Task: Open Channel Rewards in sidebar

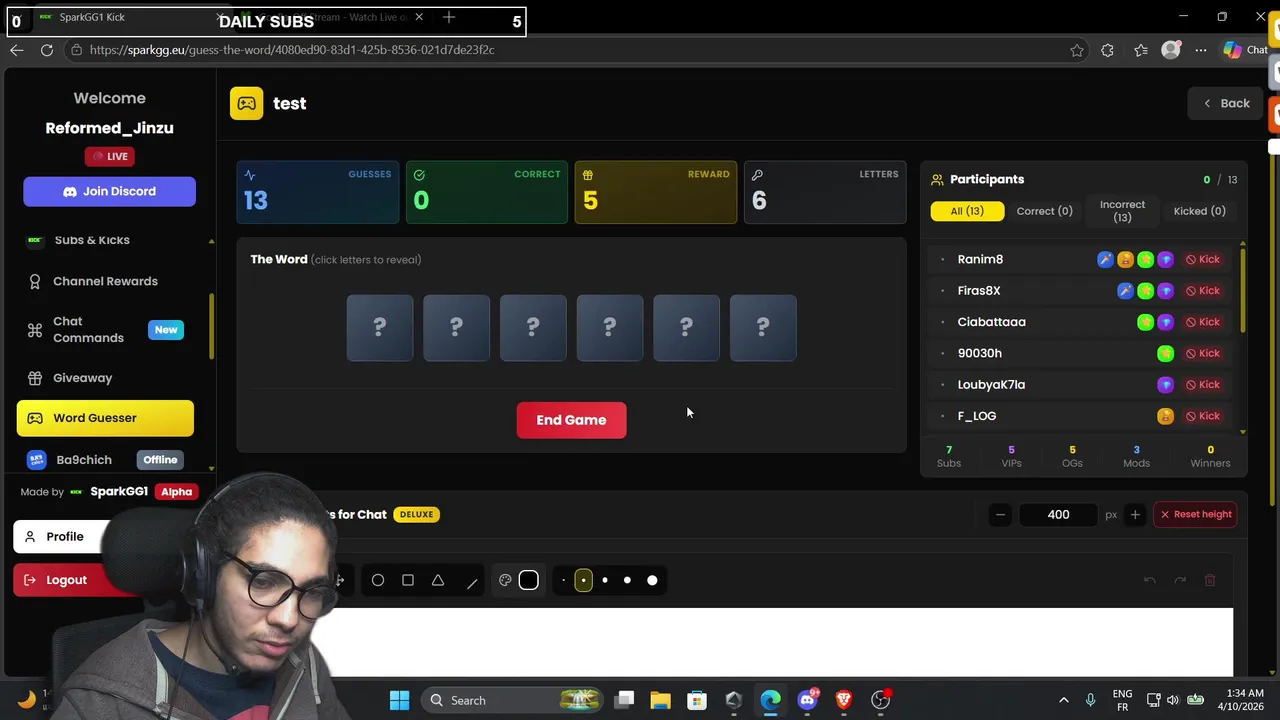Action: pyautogui.click(x=105, y=281)
